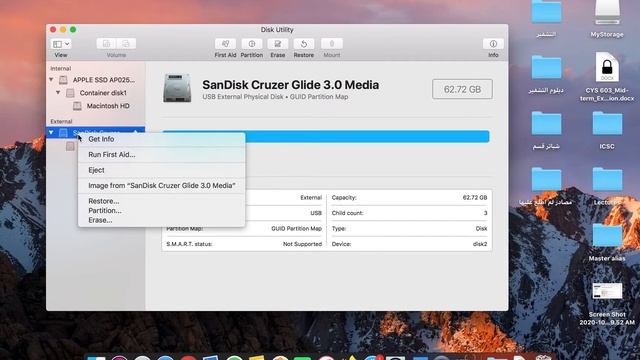Open the دبلوم التشفير desktop folder
Image resolution: width=640 pixels, height=360 pixels.
tap(546, 67)
